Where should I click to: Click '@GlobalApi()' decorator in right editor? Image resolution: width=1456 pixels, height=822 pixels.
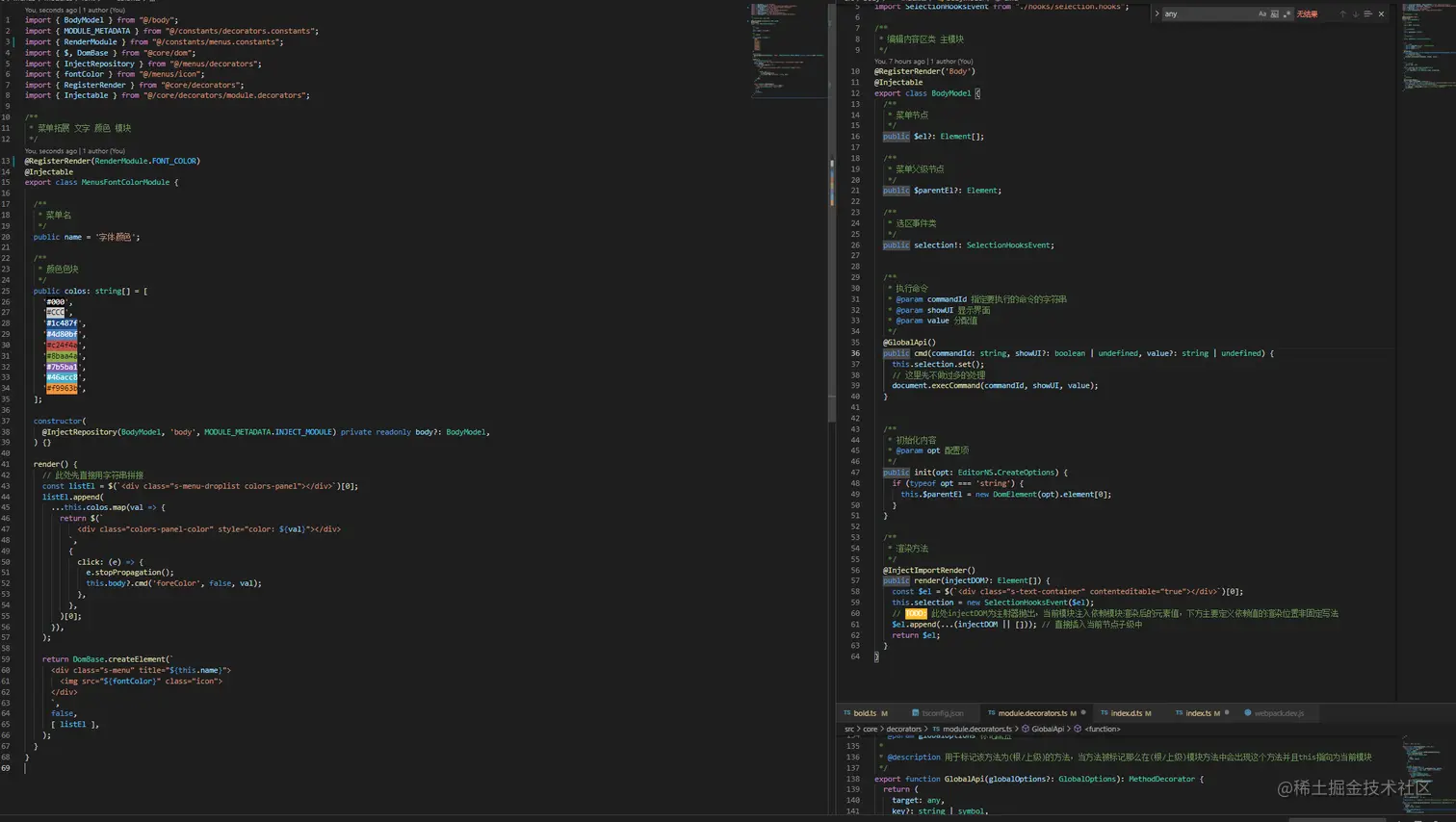click(909, 343)
